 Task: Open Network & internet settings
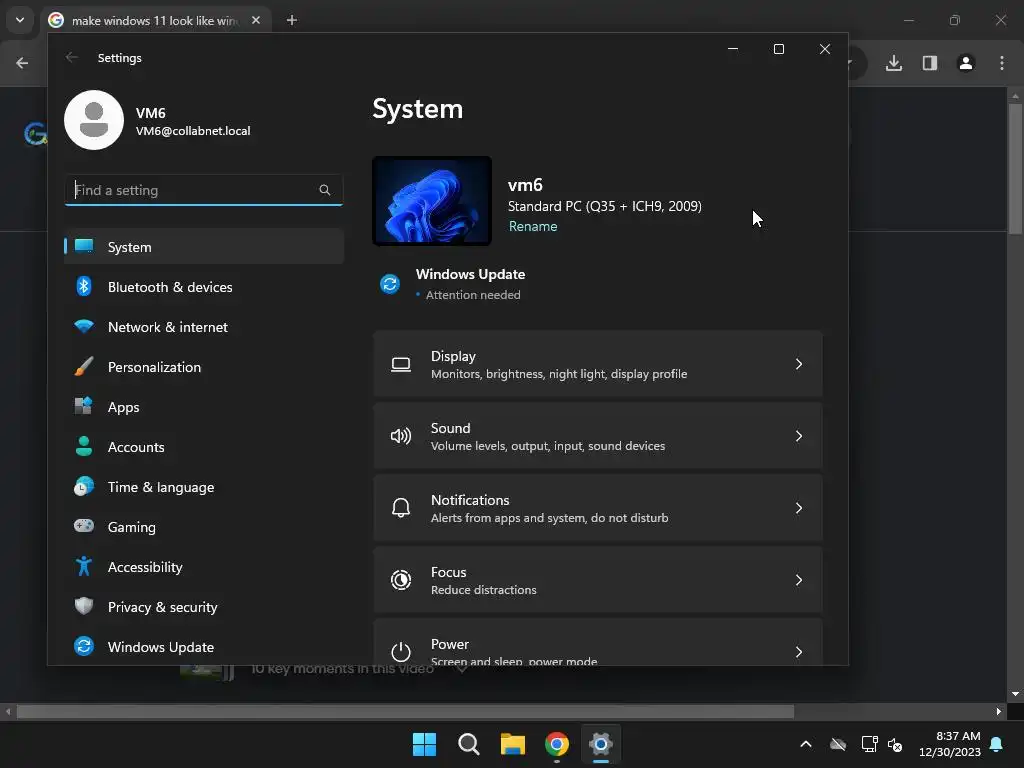204,327
